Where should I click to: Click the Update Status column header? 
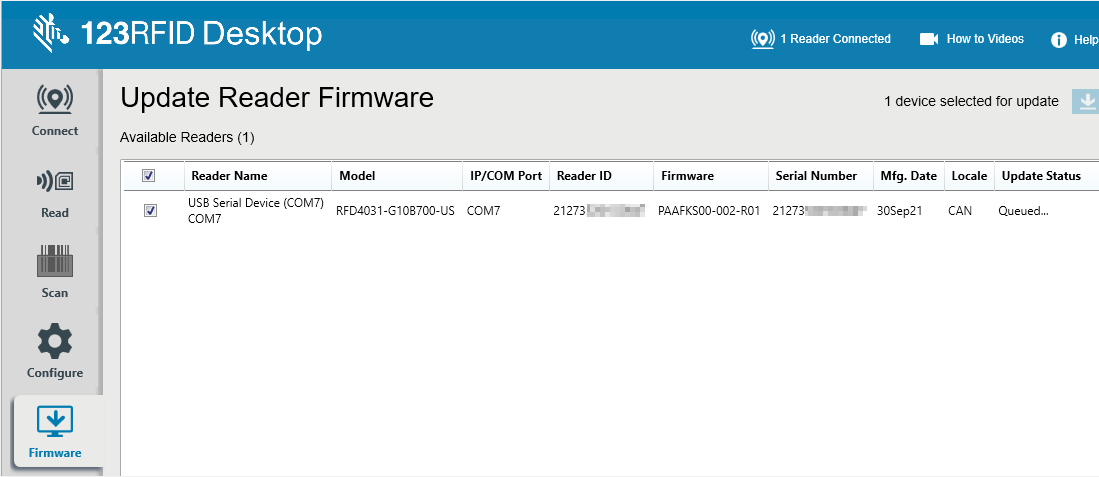pos(1041,176)
